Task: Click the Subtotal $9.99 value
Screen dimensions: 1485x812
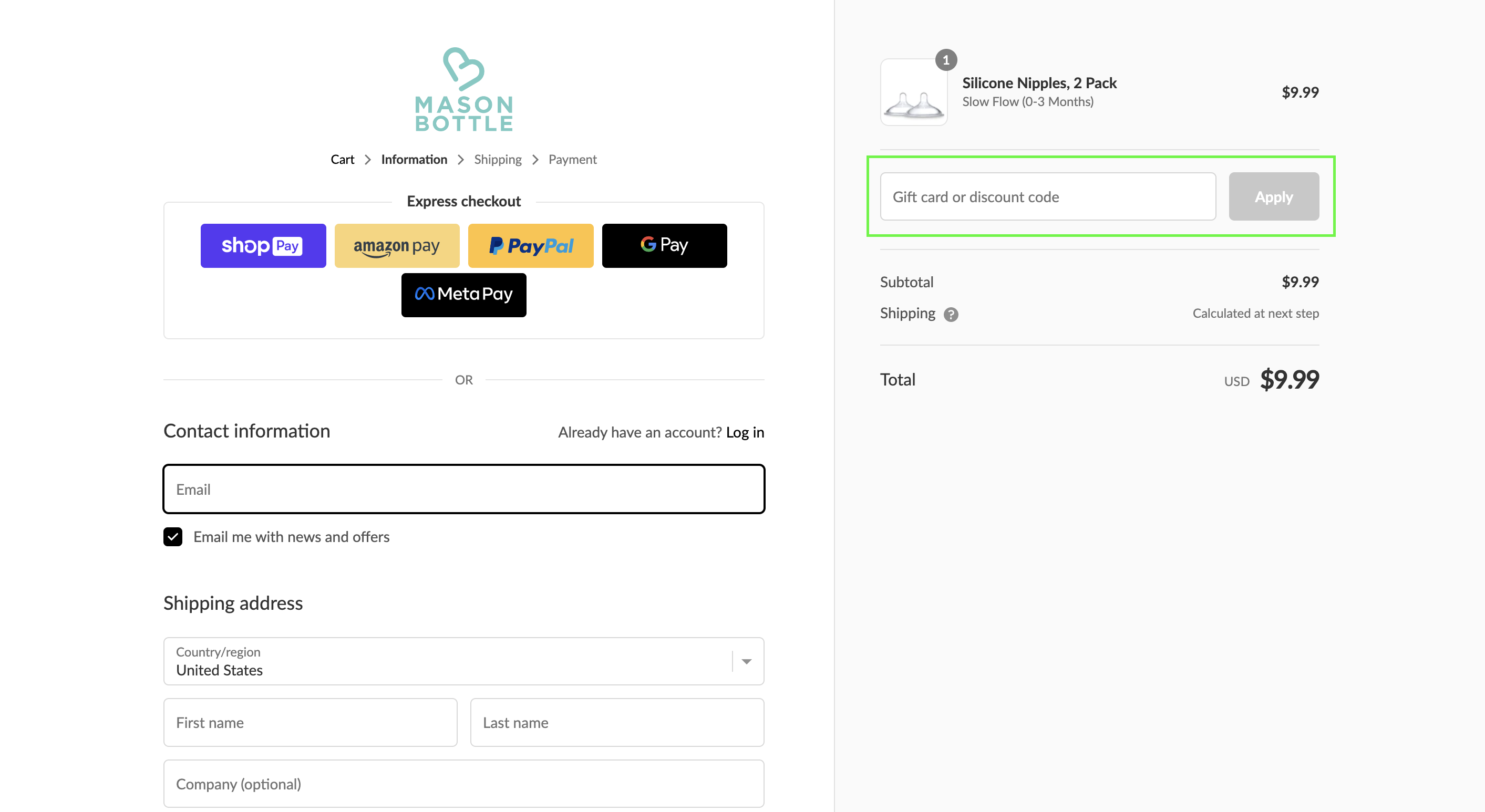Action: click(x=1300, y=282)
